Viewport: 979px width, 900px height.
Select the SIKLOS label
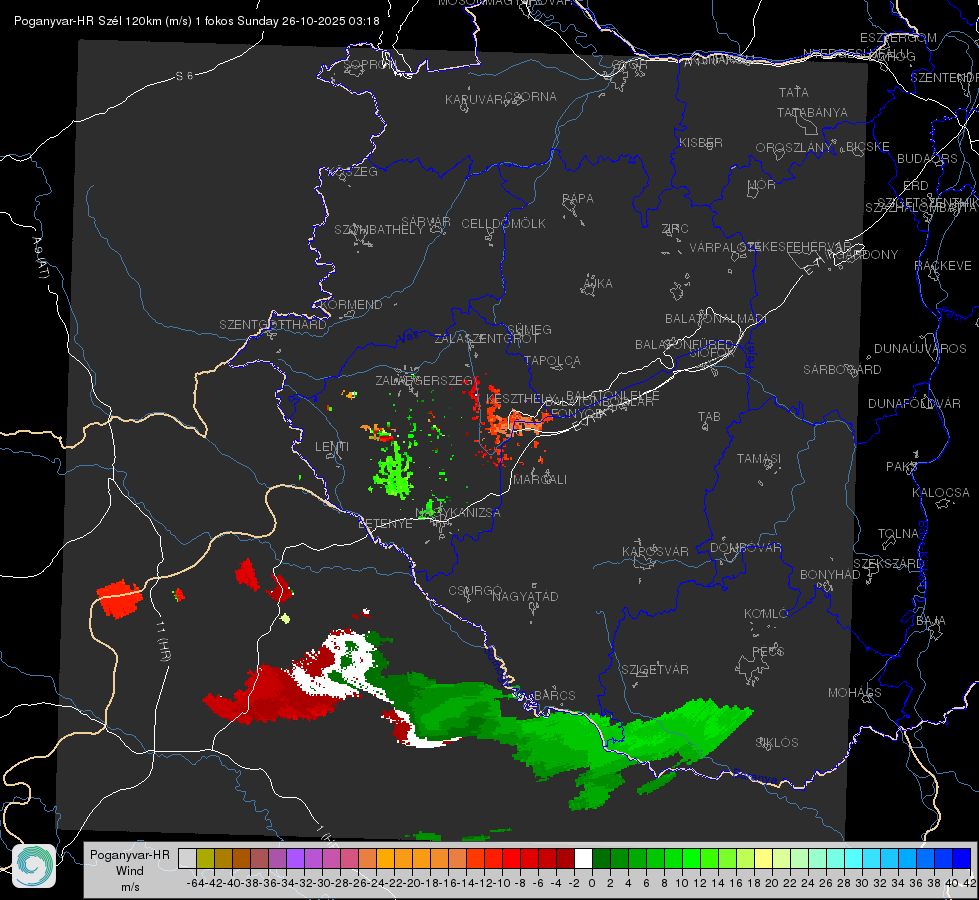click(x=777, y=743)
